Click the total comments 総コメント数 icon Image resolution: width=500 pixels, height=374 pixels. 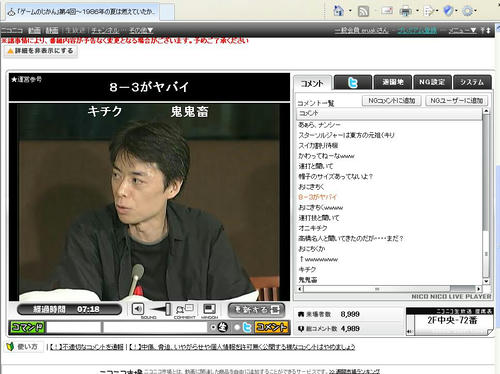tap(301, 329)
